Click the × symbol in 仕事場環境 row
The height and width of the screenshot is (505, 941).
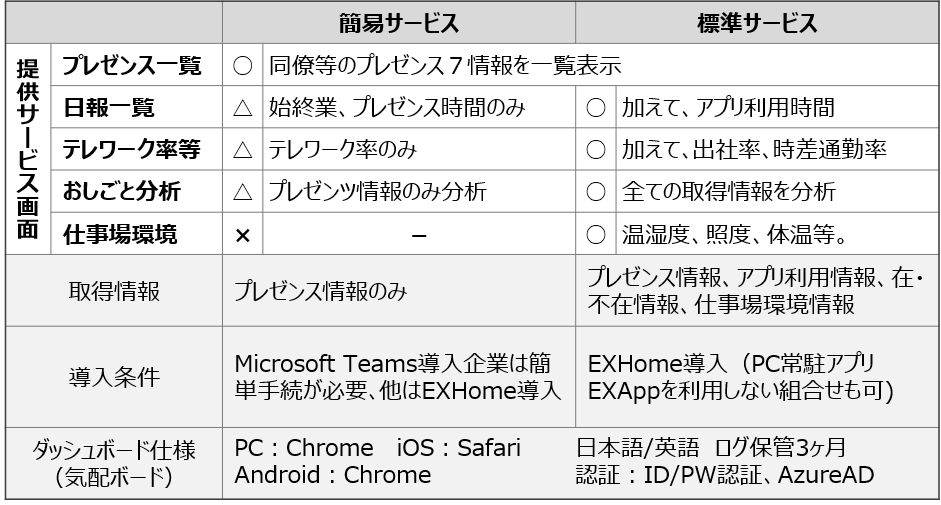[242, 235]
